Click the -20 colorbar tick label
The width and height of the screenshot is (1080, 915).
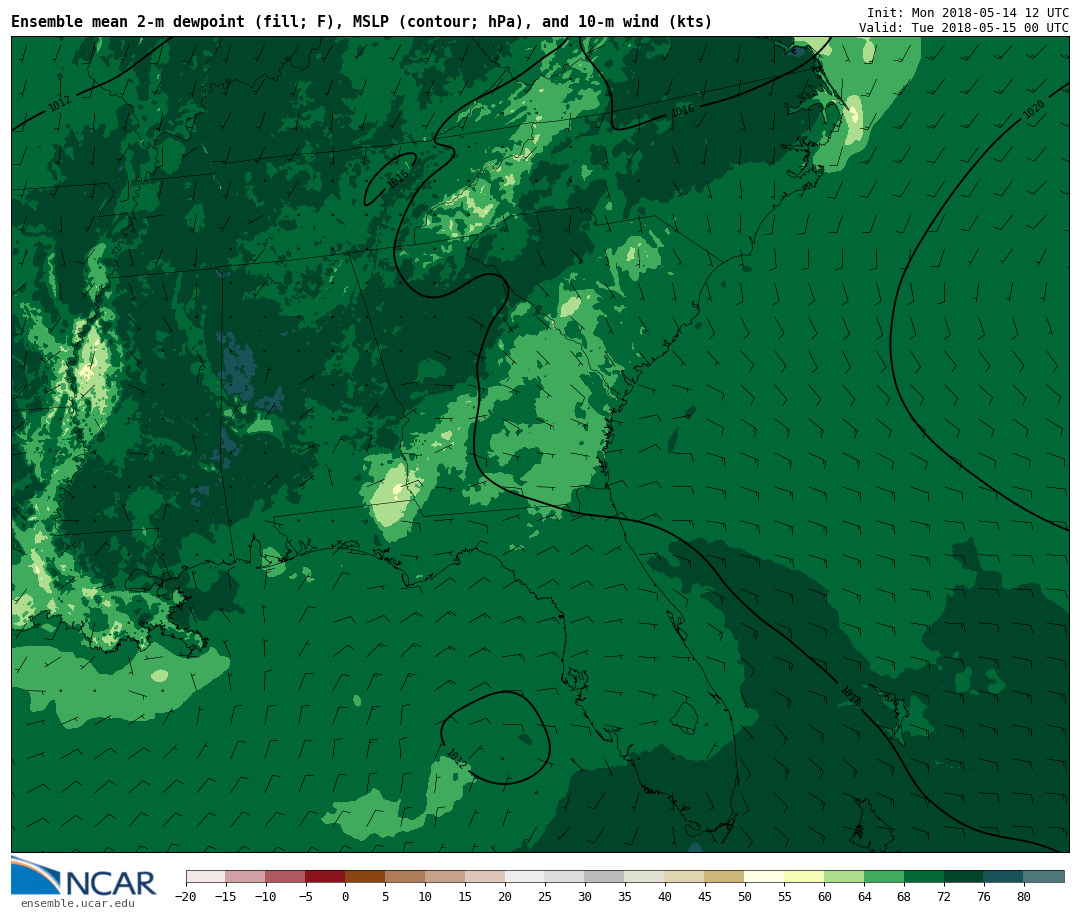(x=185, y=896)
